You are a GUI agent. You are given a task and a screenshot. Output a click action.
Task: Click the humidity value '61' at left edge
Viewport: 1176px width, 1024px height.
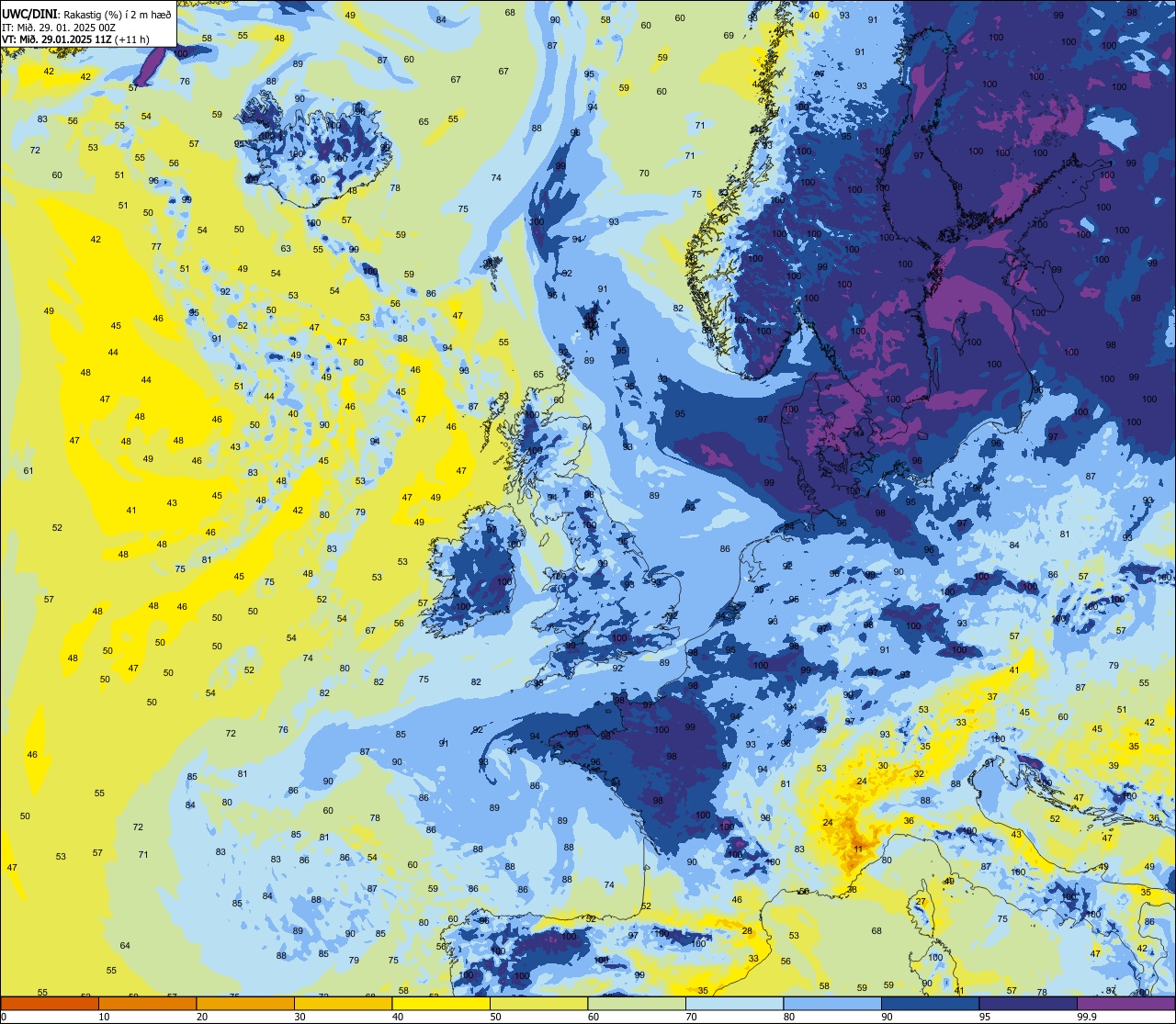[28, 471]
